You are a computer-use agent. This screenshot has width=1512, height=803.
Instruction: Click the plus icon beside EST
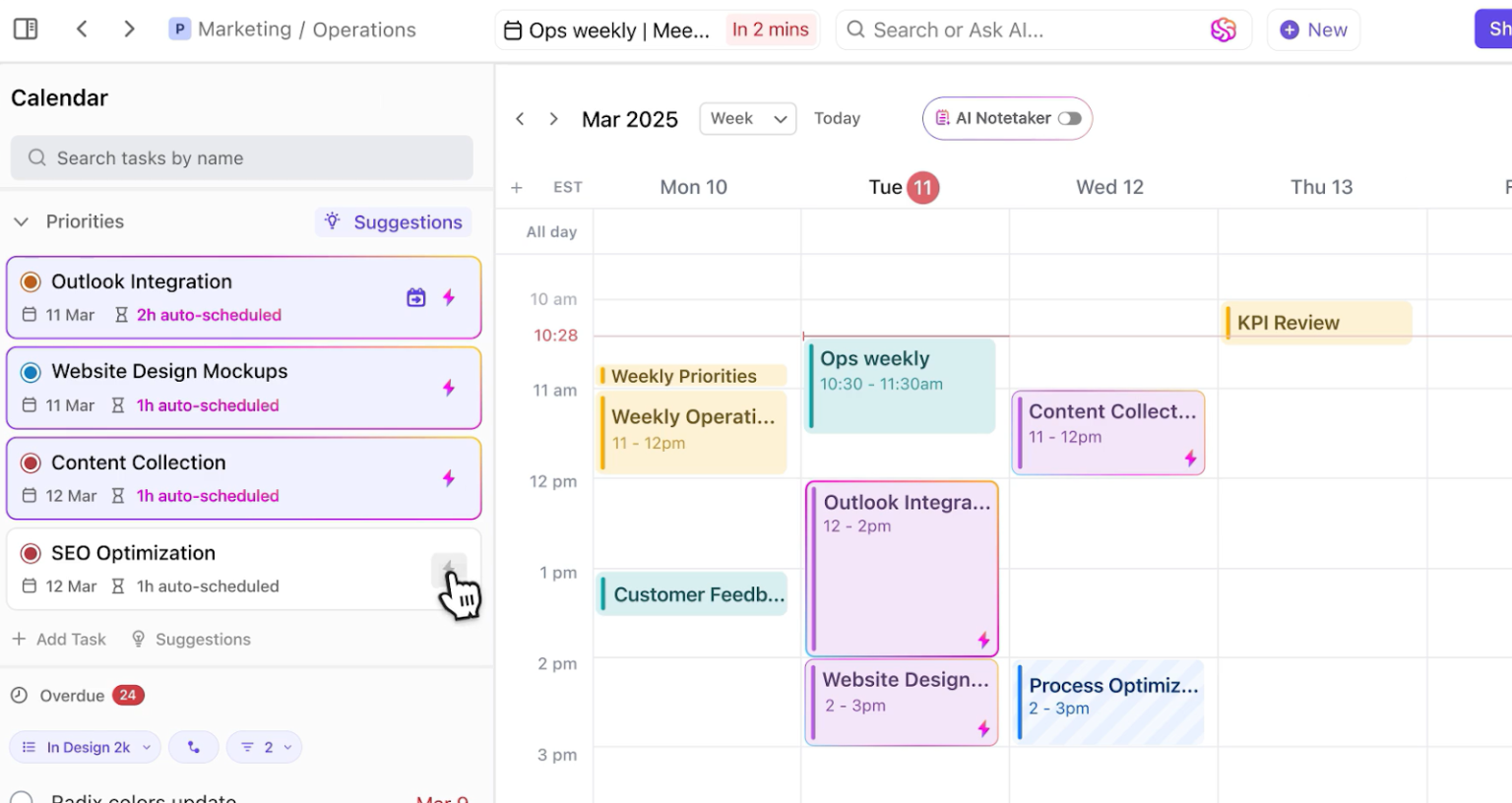pos(517,188)
